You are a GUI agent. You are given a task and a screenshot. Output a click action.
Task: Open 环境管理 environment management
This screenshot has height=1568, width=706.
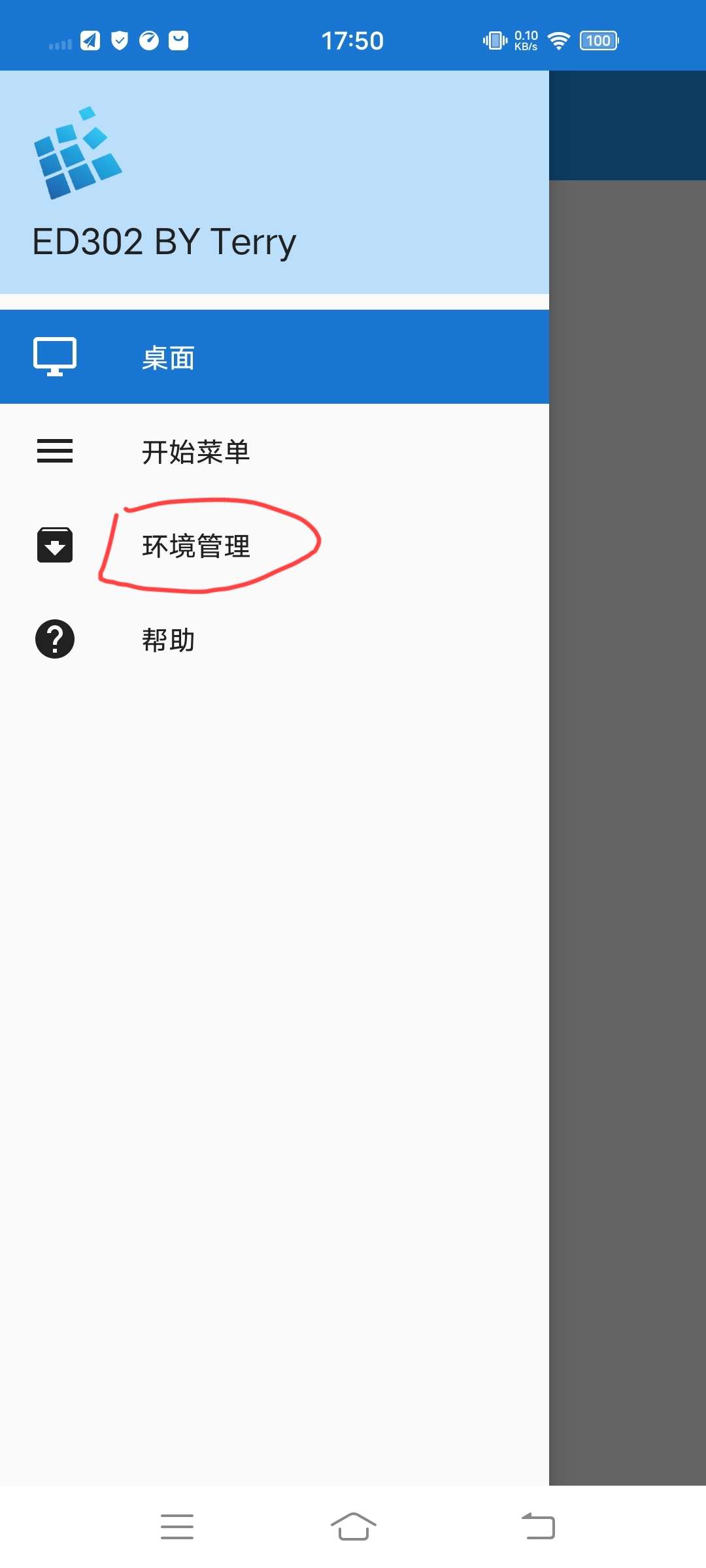[x=275, y=545]
